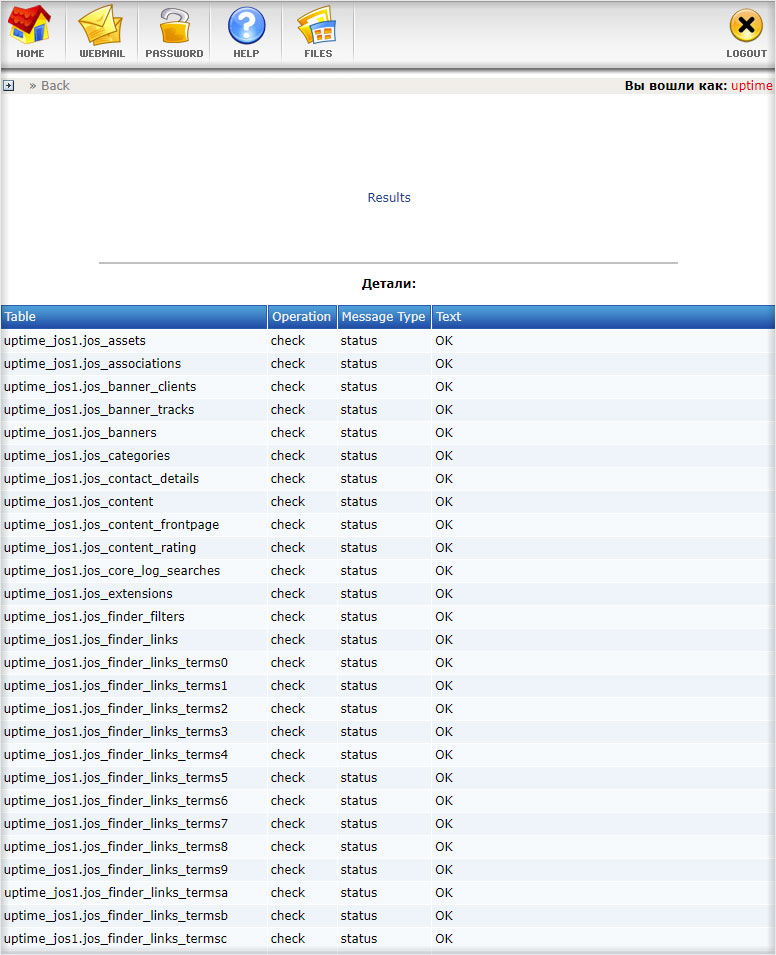The height and width of the screenshot is (955, 776).
Task: Click 'OK' in the jos_finder_filters row
Action: [x=444, y=616]
